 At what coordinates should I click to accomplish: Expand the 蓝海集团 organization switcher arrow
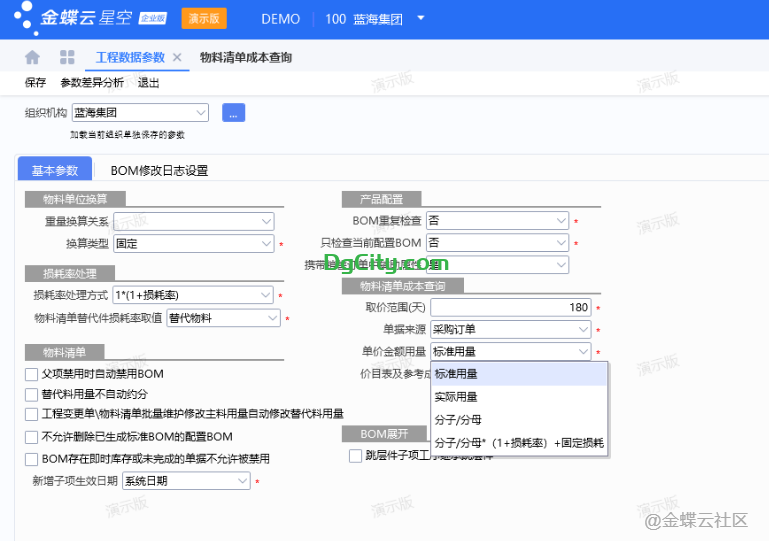click(x=421, y=19)
